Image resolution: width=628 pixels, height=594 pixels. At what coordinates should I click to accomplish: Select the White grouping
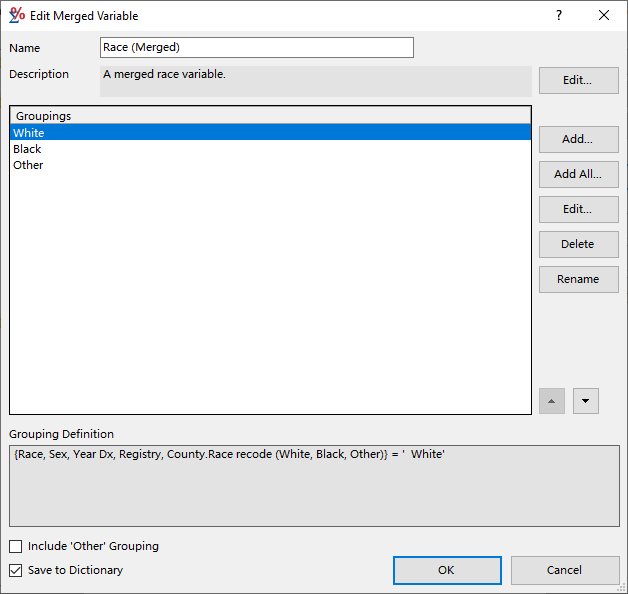click(x=29, y=133)
